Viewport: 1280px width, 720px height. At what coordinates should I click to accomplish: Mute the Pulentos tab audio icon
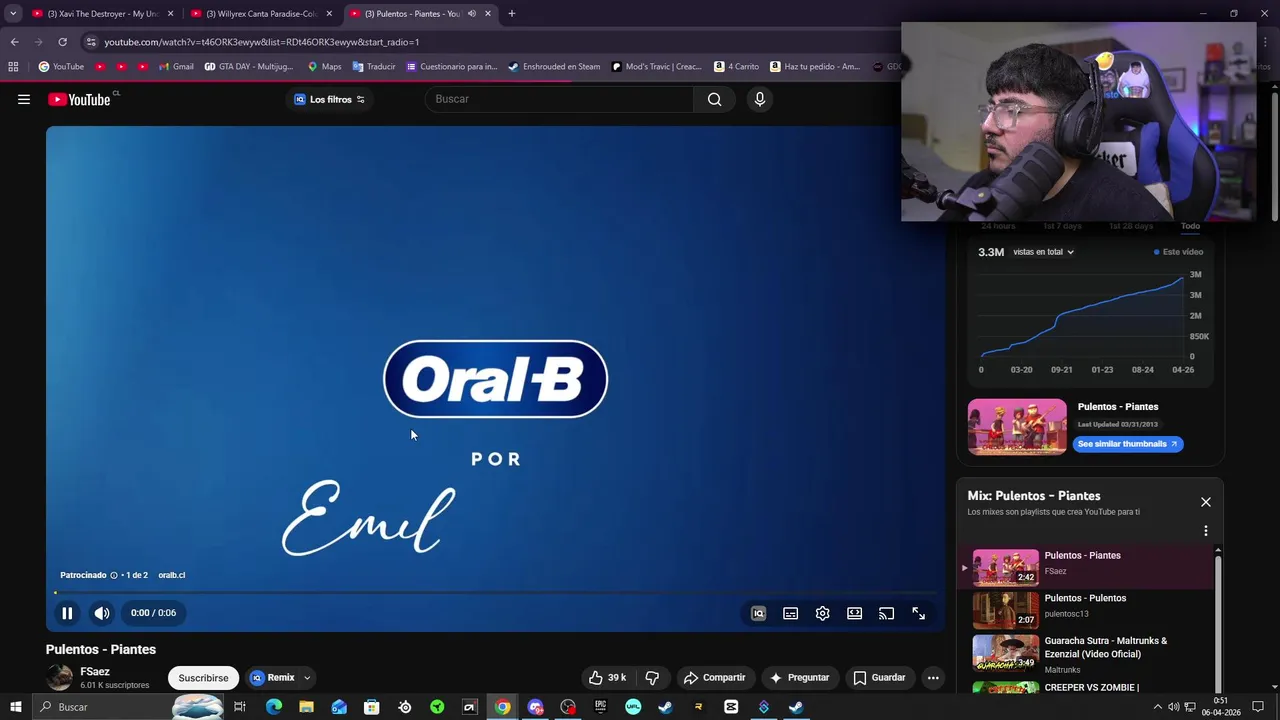471,14
